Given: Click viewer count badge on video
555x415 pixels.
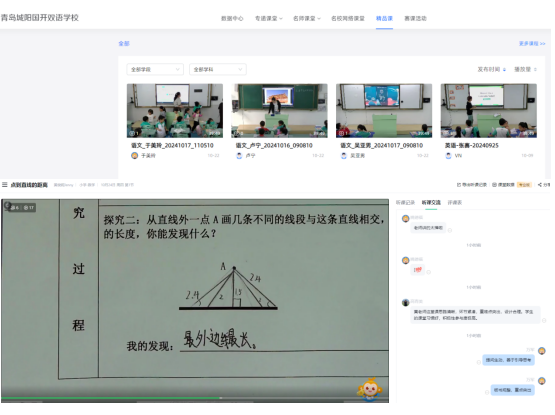Looking at the screenshot, I should pyautogui.click(x=22, y=208).
